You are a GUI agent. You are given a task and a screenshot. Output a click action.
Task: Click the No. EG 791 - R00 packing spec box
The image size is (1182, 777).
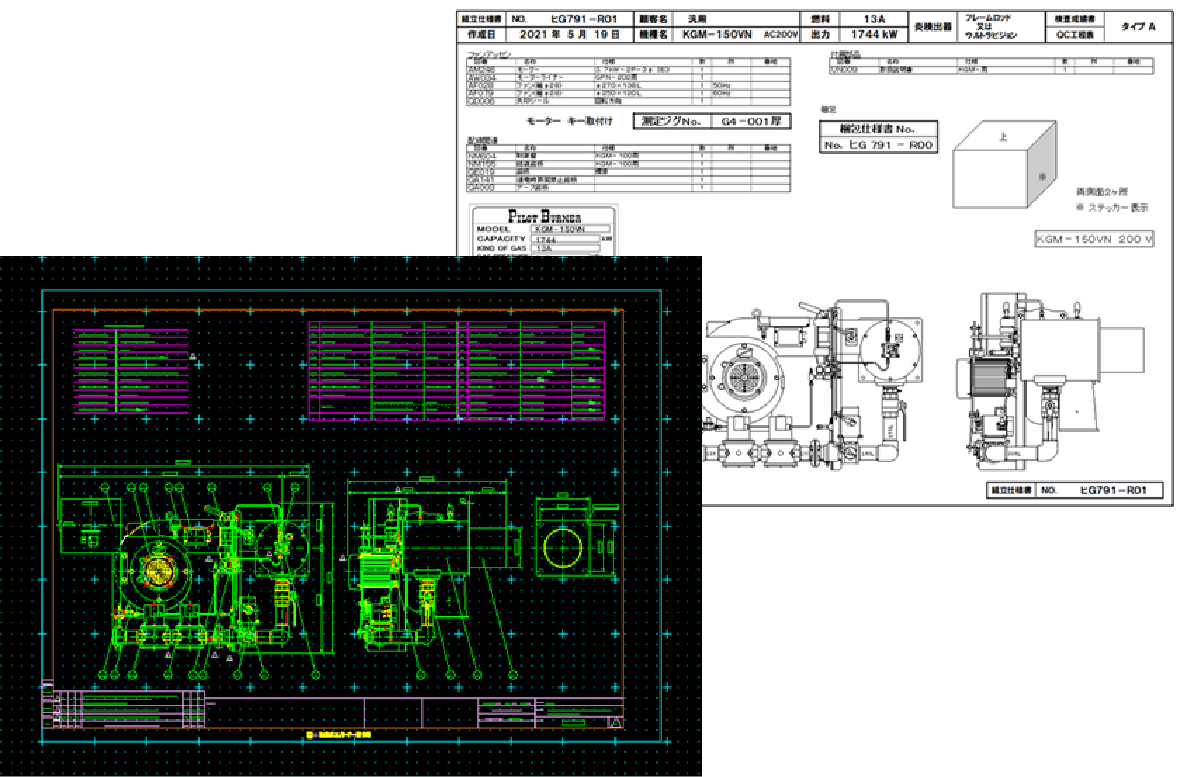(878, 145)
